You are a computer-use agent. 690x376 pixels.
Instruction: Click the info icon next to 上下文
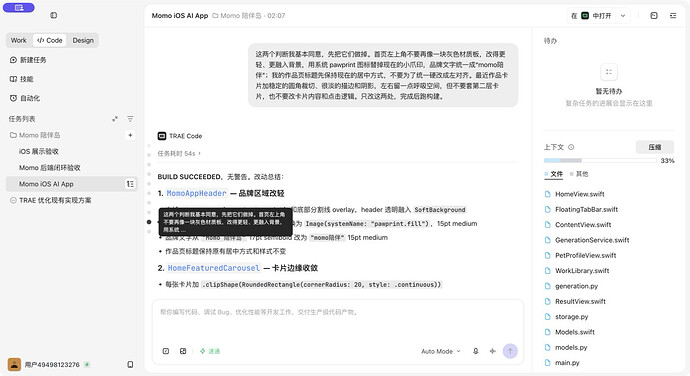click(571, 147)
